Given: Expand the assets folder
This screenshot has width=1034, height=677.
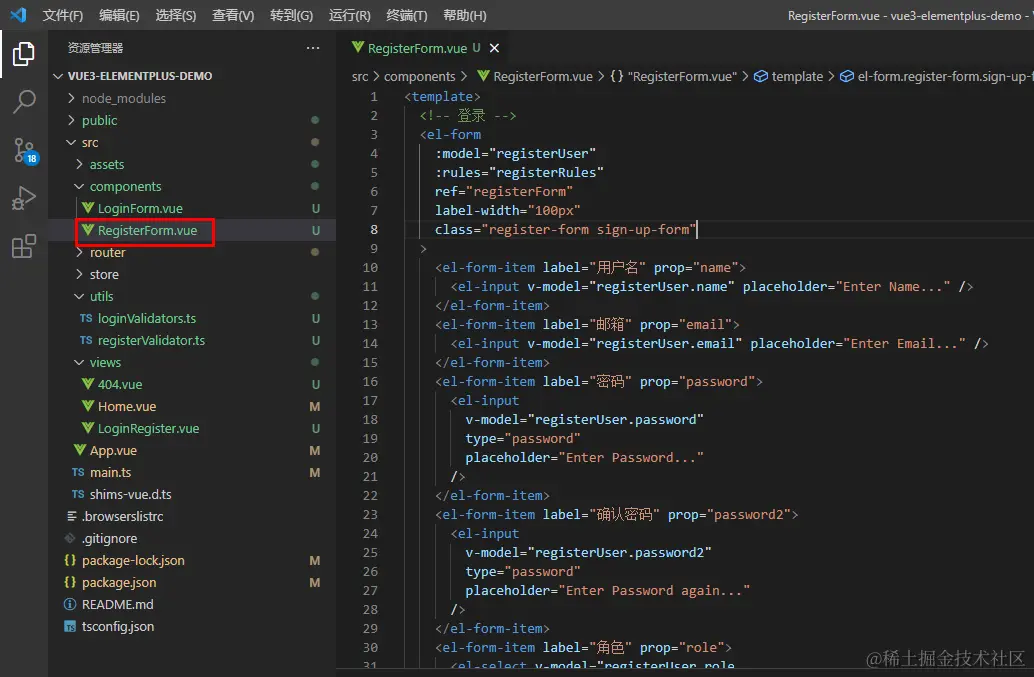Looking at the screenshot, I should tap(79, 164).
